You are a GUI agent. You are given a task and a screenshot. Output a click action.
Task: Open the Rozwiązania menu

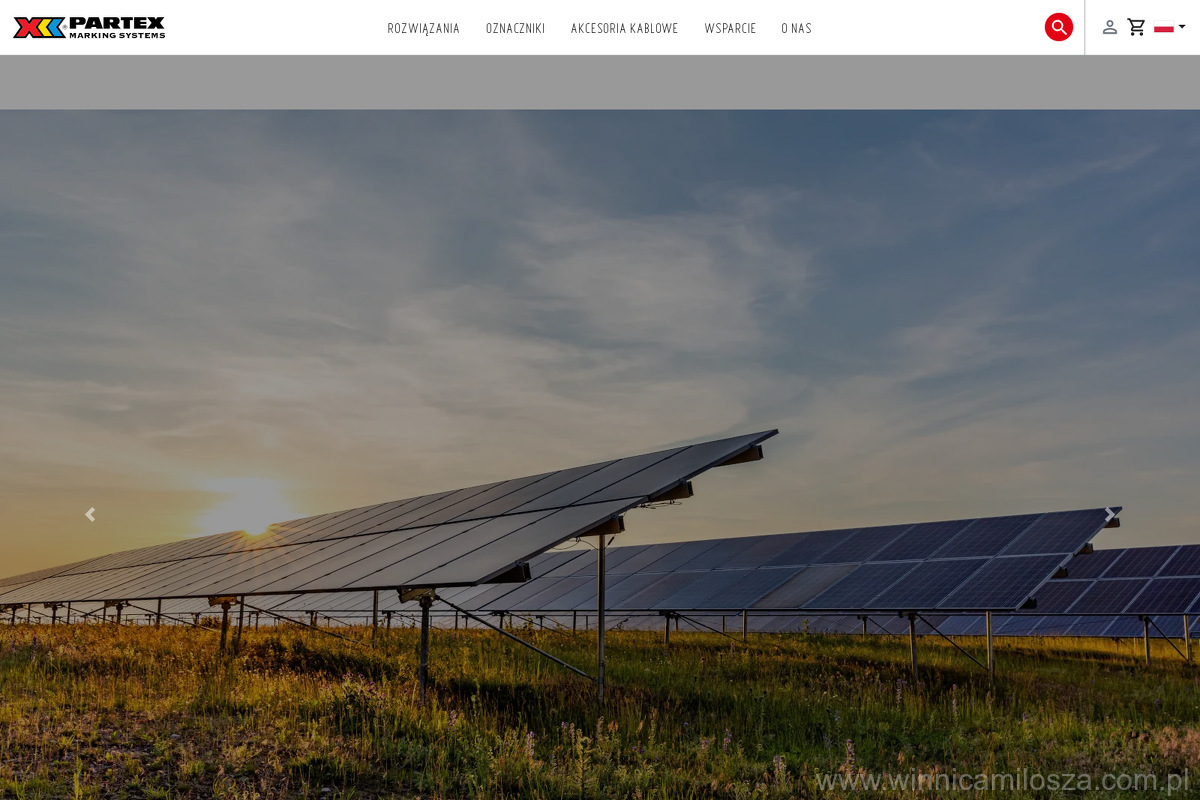[x=424, y=28]
